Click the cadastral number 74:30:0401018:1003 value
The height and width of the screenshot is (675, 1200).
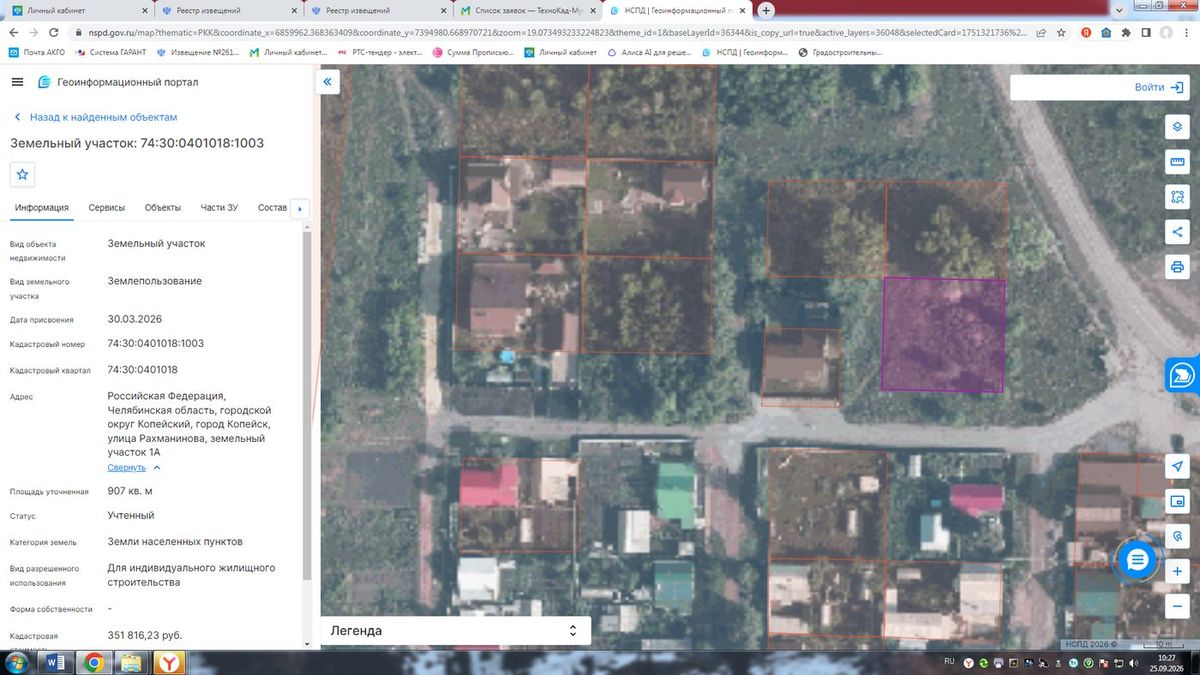156,343
